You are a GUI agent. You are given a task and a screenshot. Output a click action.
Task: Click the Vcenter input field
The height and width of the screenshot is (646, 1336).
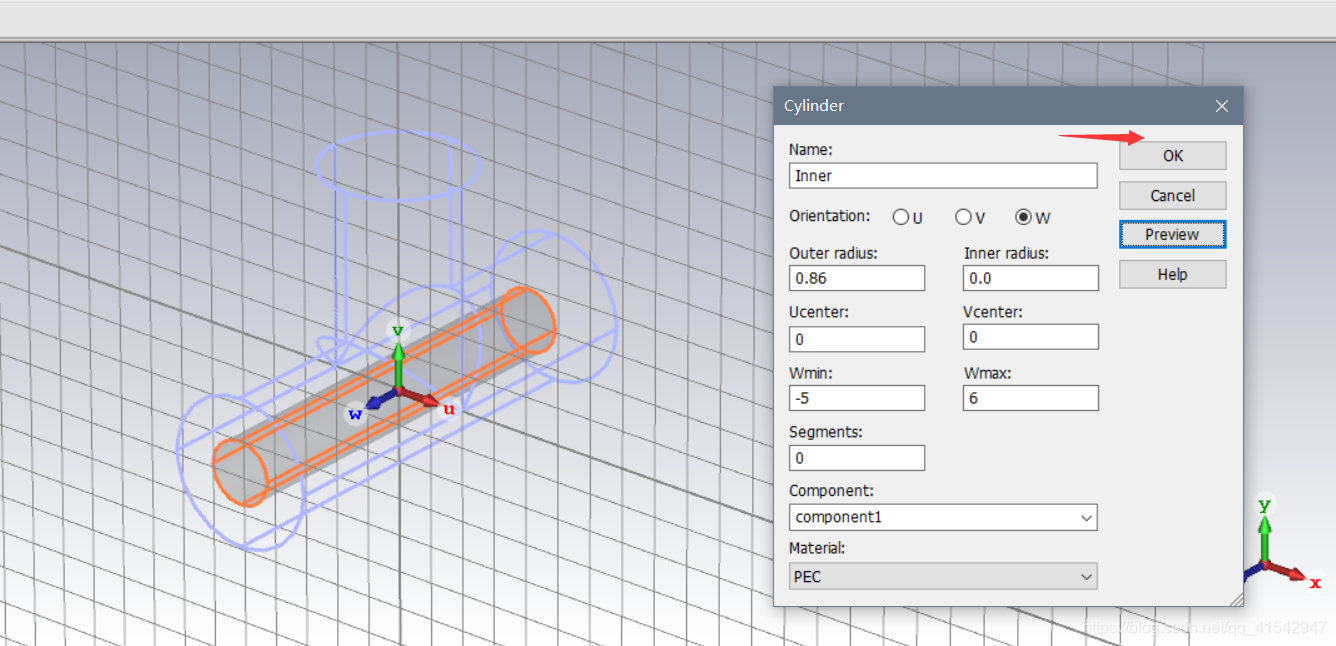[1031, 337]
